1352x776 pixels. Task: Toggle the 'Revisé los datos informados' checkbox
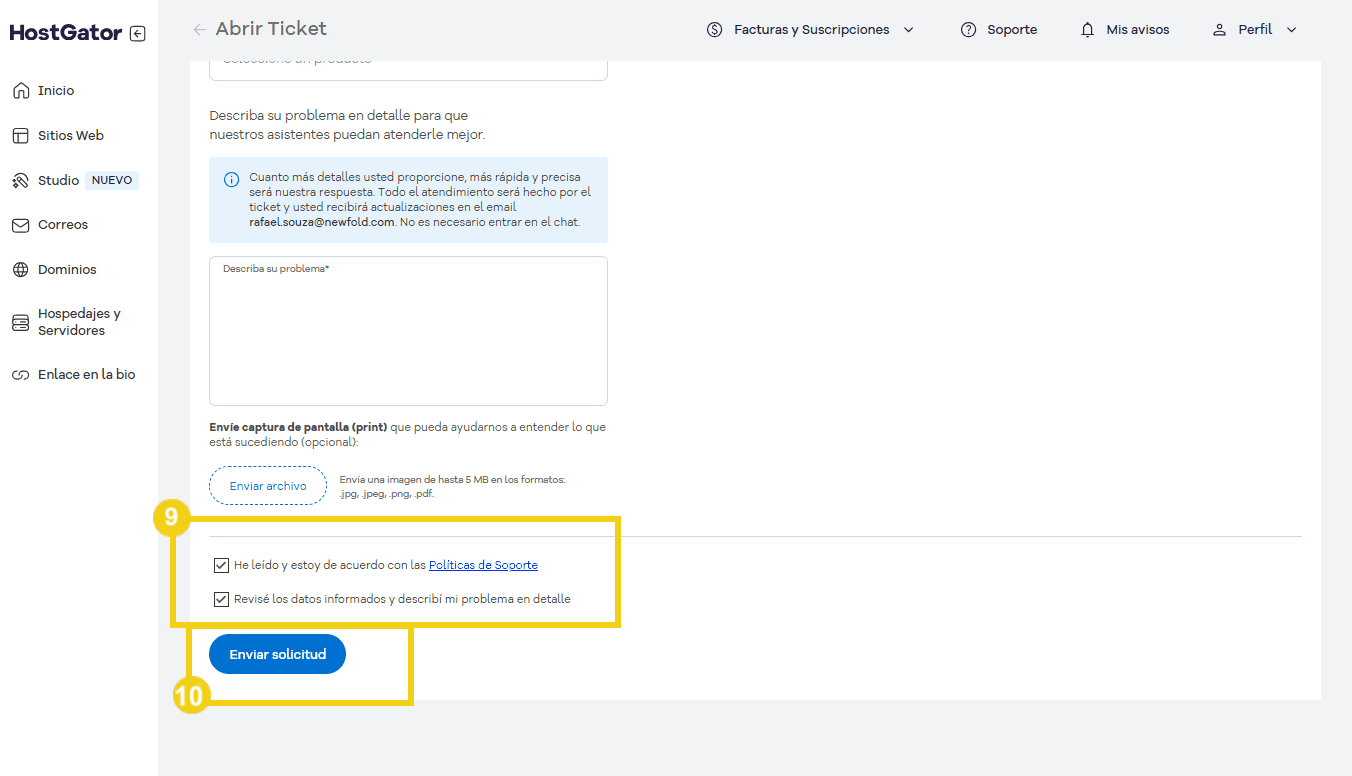[x=221, y=600]
